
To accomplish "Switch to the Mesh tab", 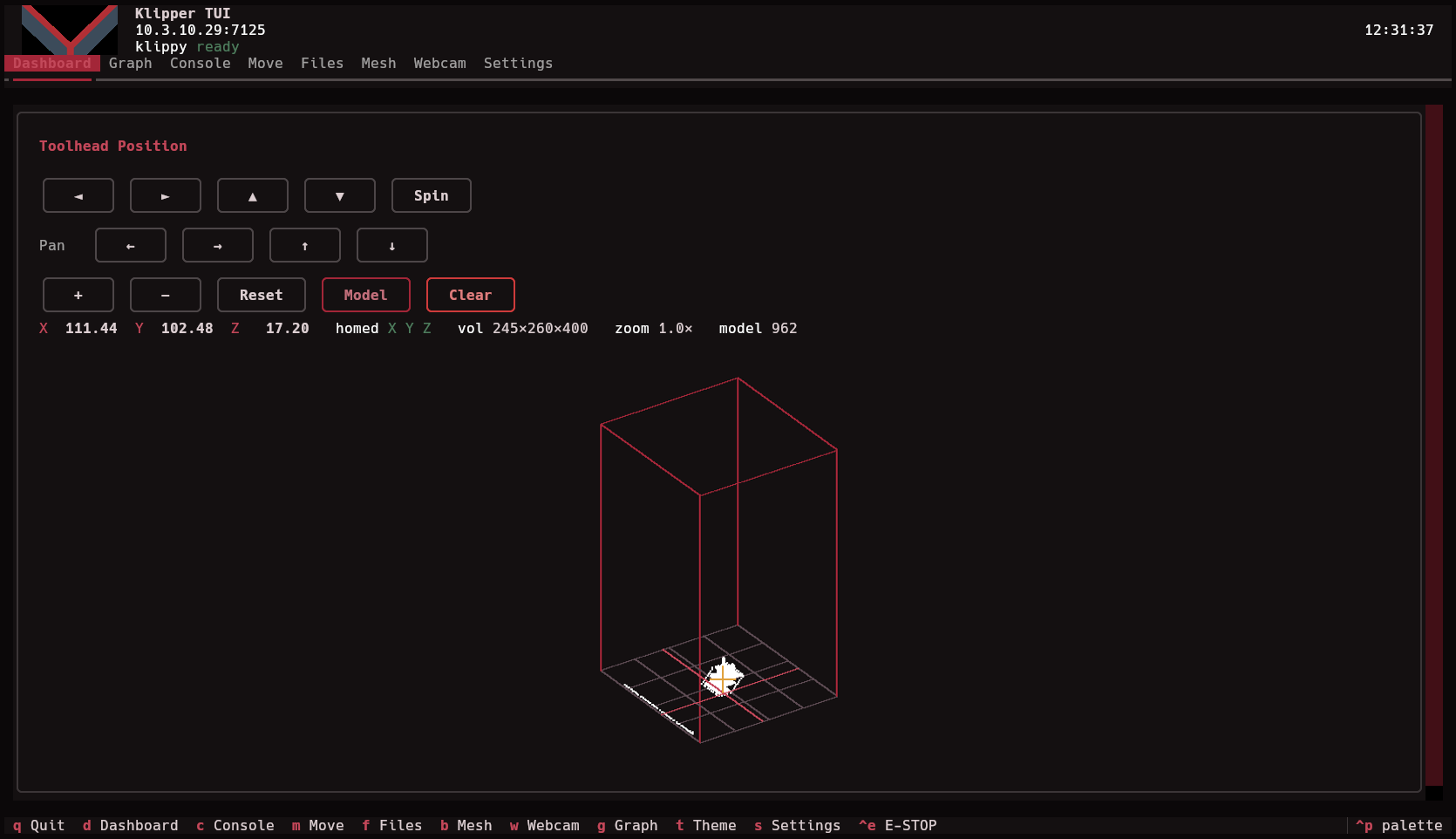I will tap(378, 63).
